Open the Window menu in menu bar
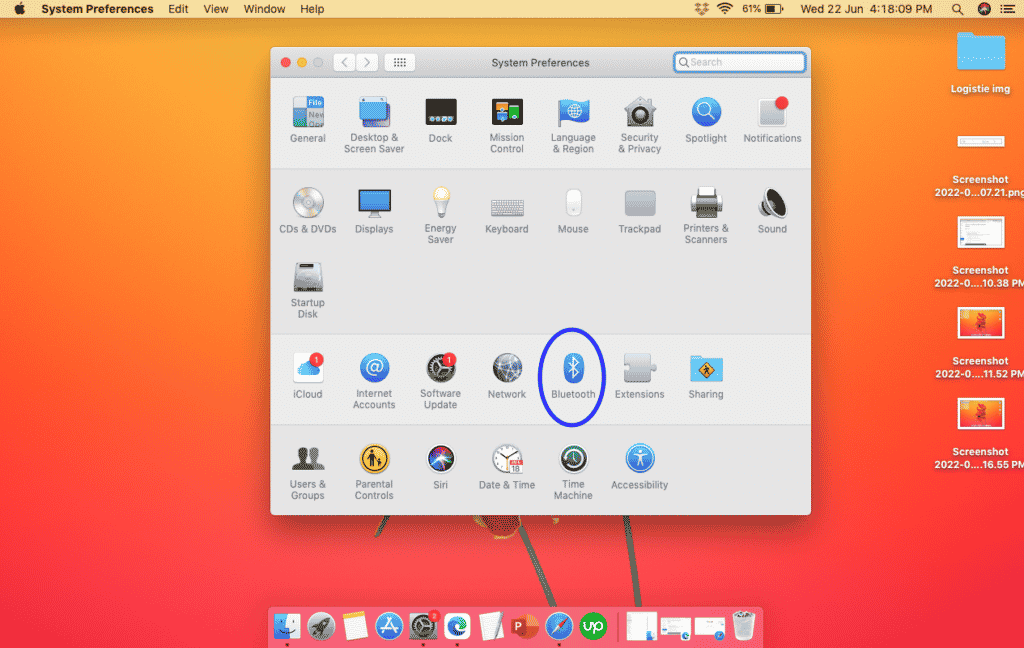 tap(264, 9)
